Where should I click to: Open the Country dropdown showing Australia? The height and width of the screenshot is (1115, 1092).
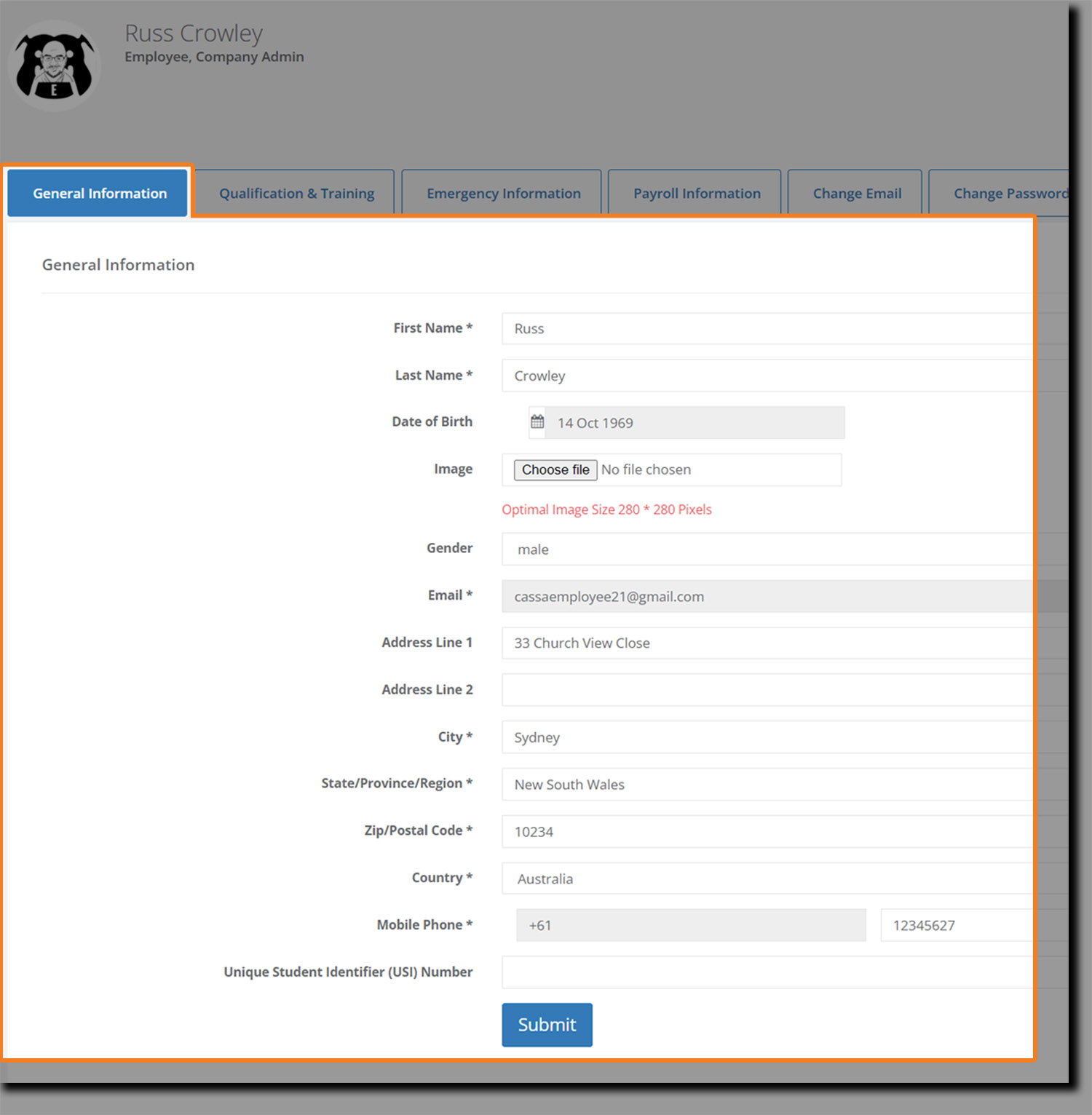click(x=785, y=878)
